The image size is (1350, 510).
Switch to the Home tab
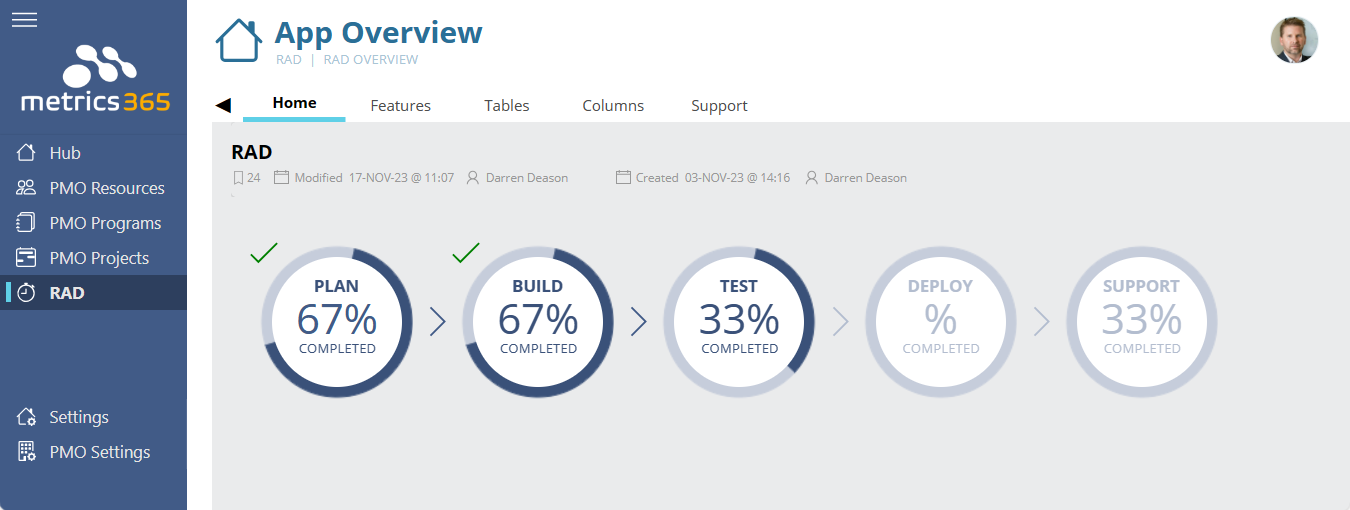tap(294, 103)
